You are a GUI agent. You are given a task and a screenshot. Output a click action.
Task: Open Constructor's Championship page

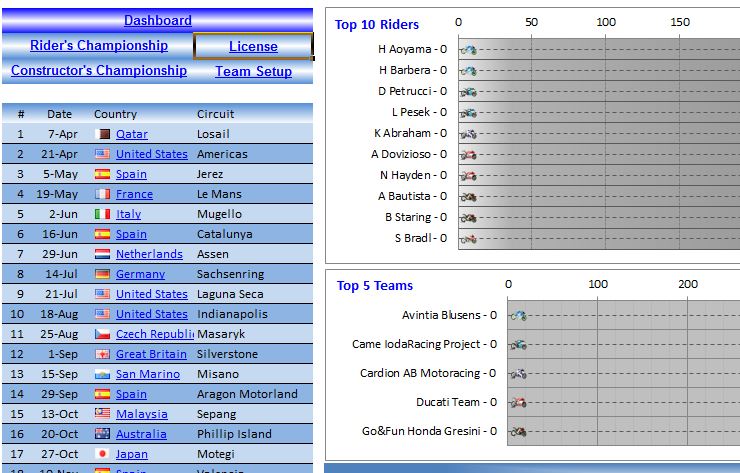point(99,71)
